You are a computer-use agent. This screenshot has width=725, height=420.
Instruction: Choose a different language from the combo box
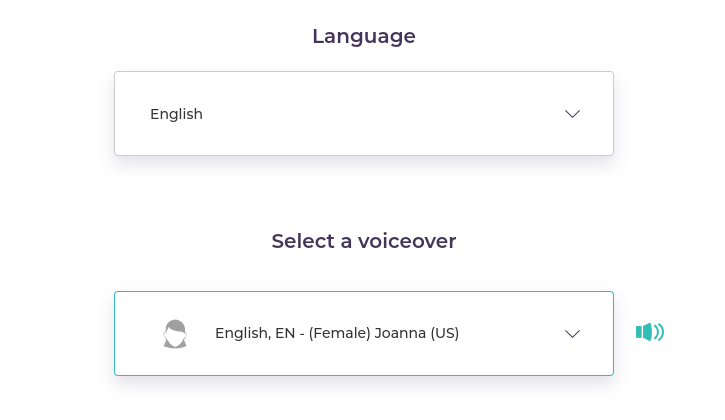[x=364, y=113]
